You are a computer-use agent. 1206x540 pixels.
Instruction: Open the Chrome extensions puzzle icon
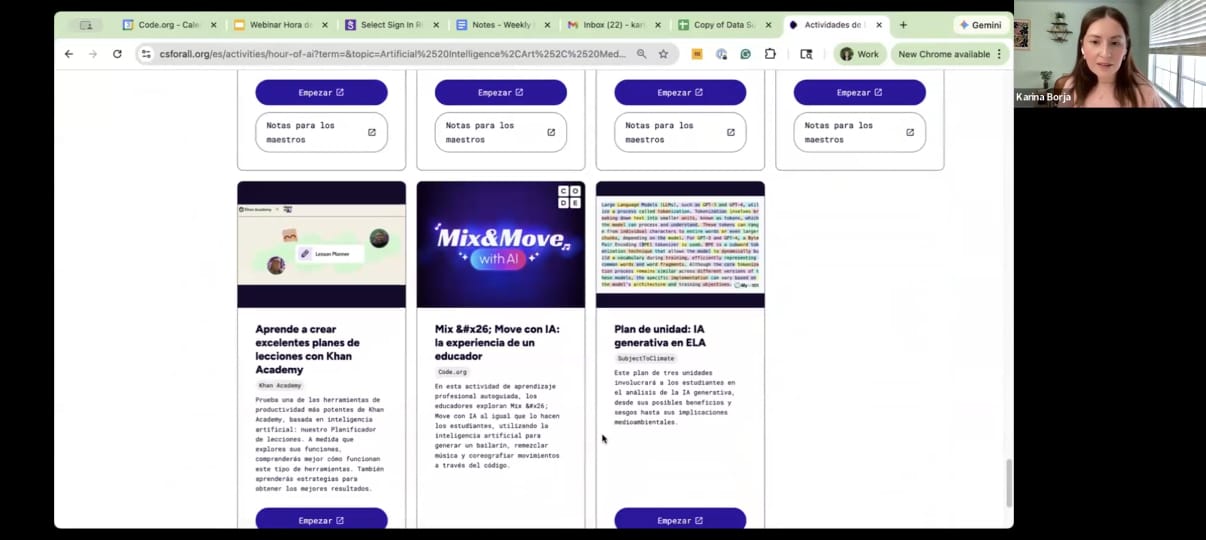coord(770,54)
